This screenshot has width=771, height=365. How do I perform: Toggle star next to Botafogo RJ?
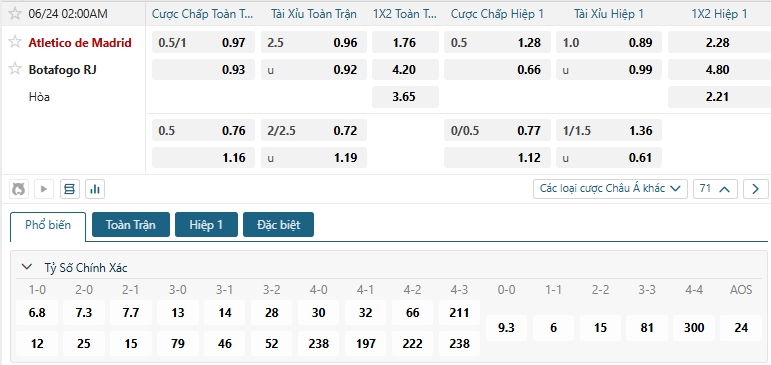pos(15,69)
